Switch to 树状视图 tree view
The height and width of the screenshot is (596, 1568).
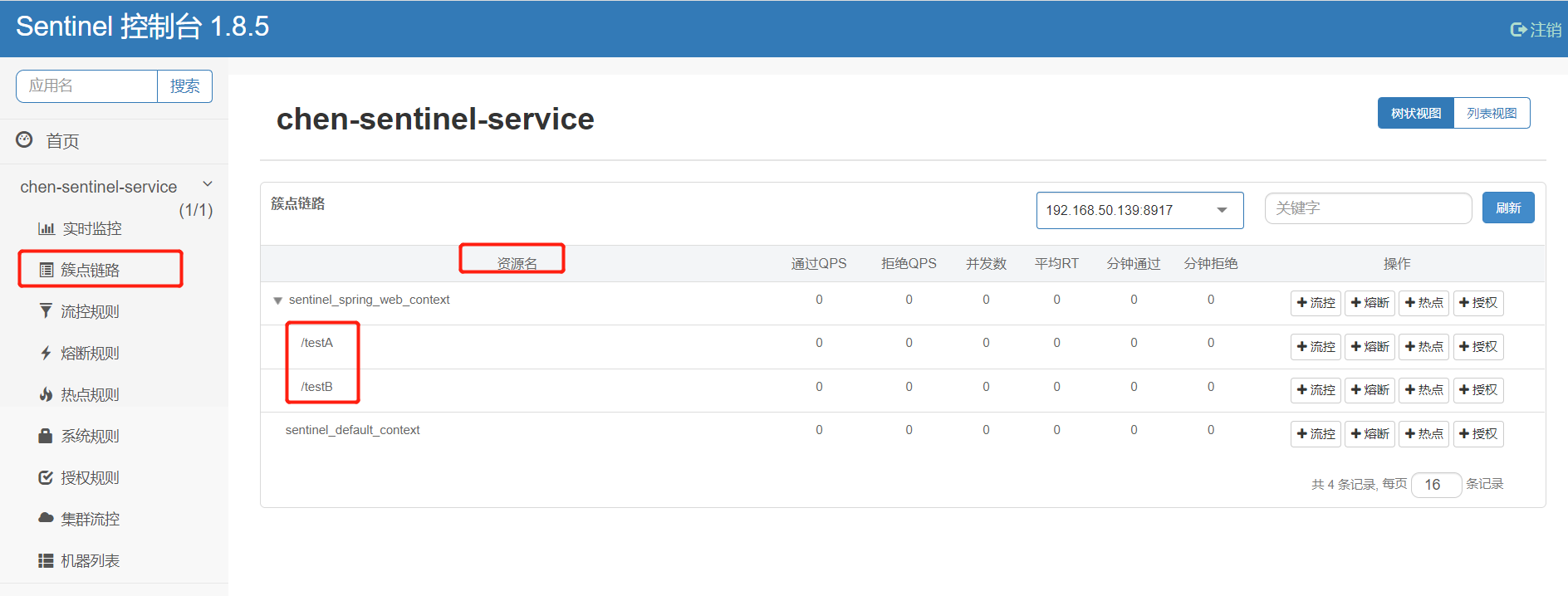pyautogui.click(x=1416, y=113)
